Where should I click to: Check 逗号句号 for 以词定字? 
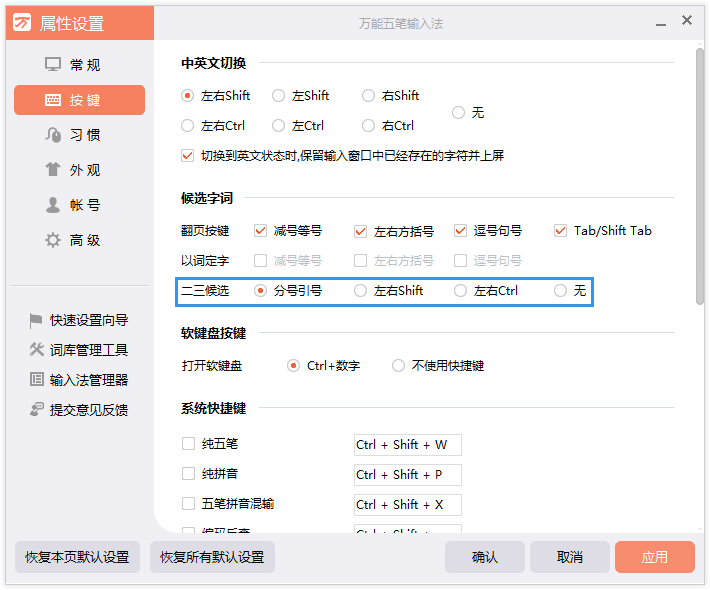461,260
